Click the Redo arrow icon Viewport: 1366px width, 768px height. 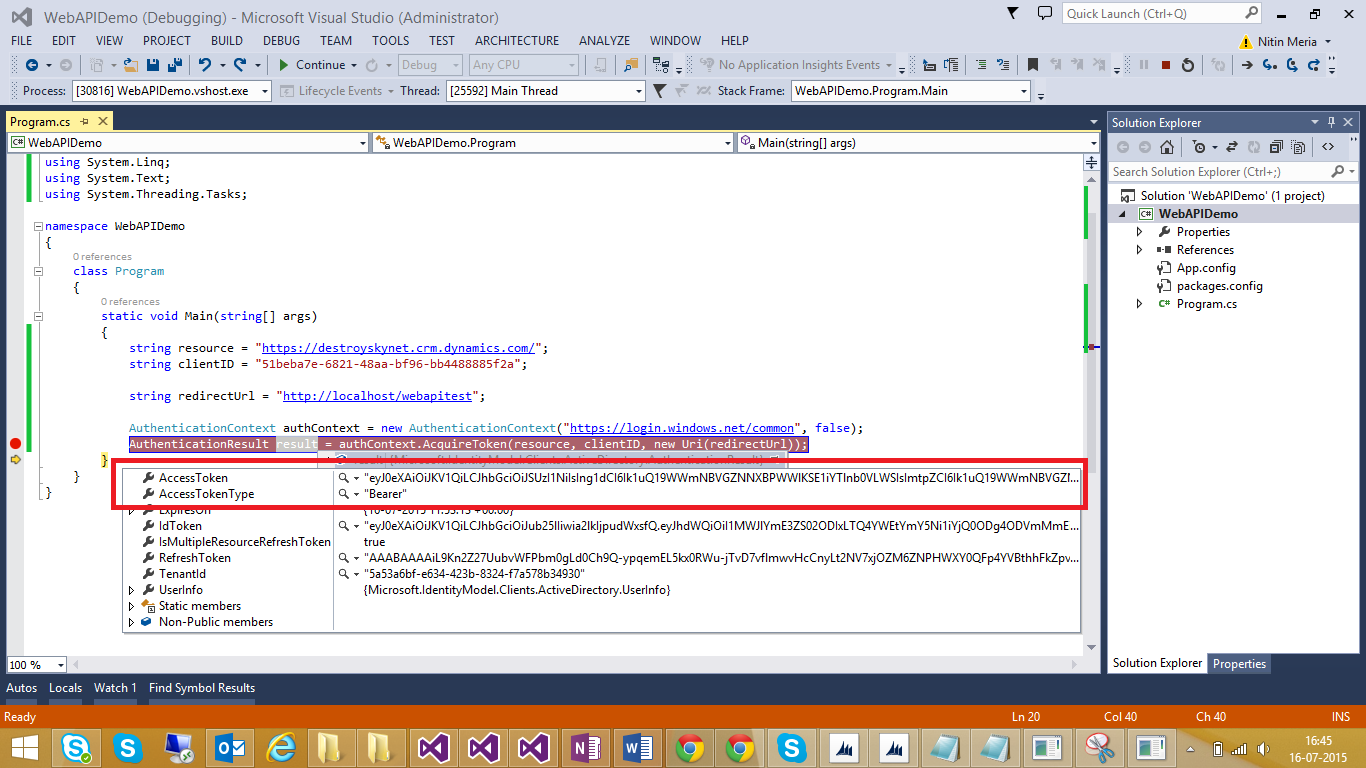point(240,65)
